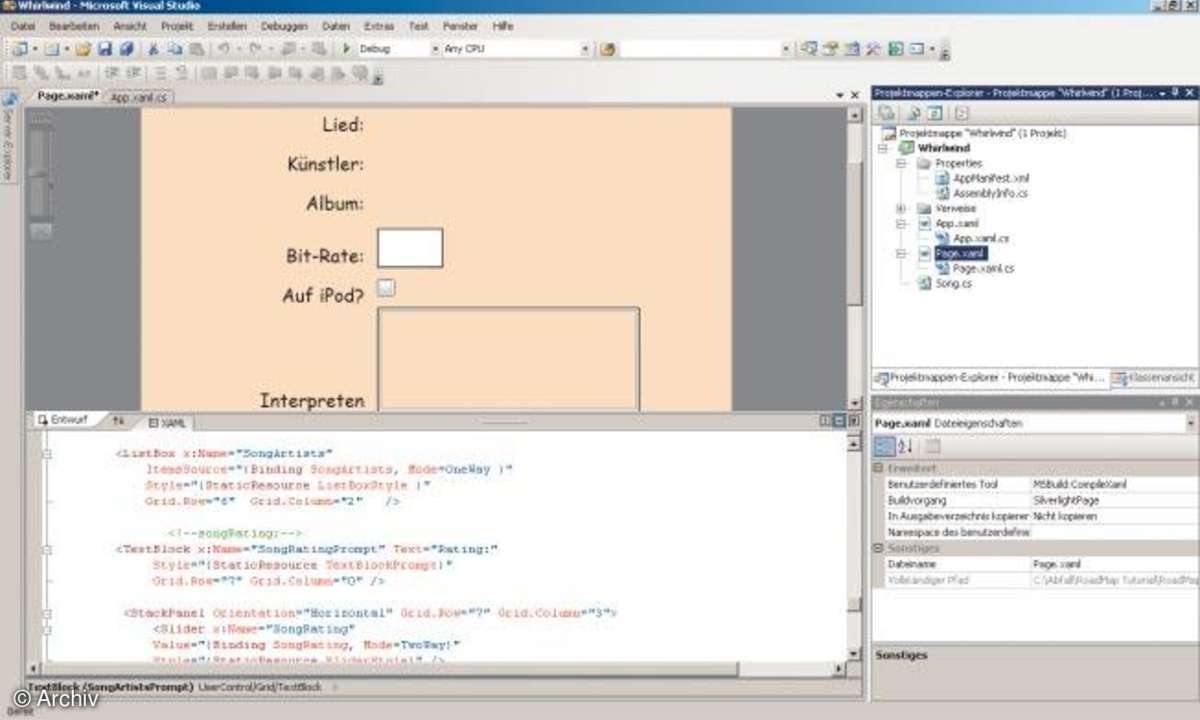1200x720 pixels.
Task: Save the current file with the disk icon
Action: coord(105,48)
